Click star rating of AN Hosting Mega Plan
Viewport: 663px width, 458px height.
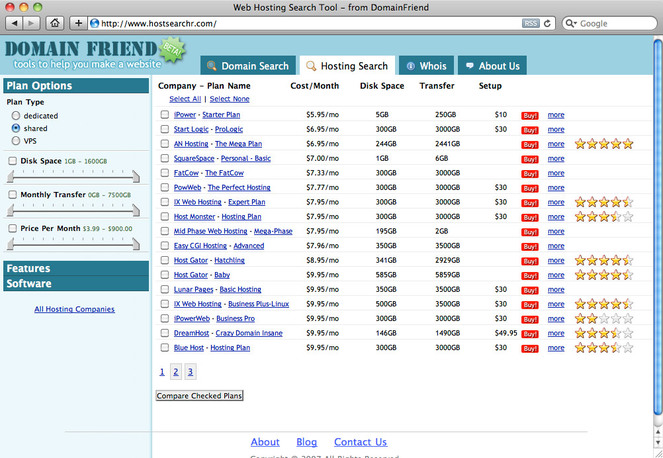click(x=604, y=144)
